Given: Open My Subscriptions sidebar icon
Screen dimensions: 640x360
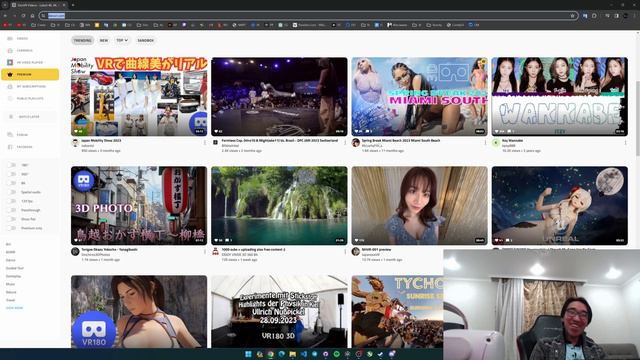Looking at the screenshot, I should (x=10, y=87).
